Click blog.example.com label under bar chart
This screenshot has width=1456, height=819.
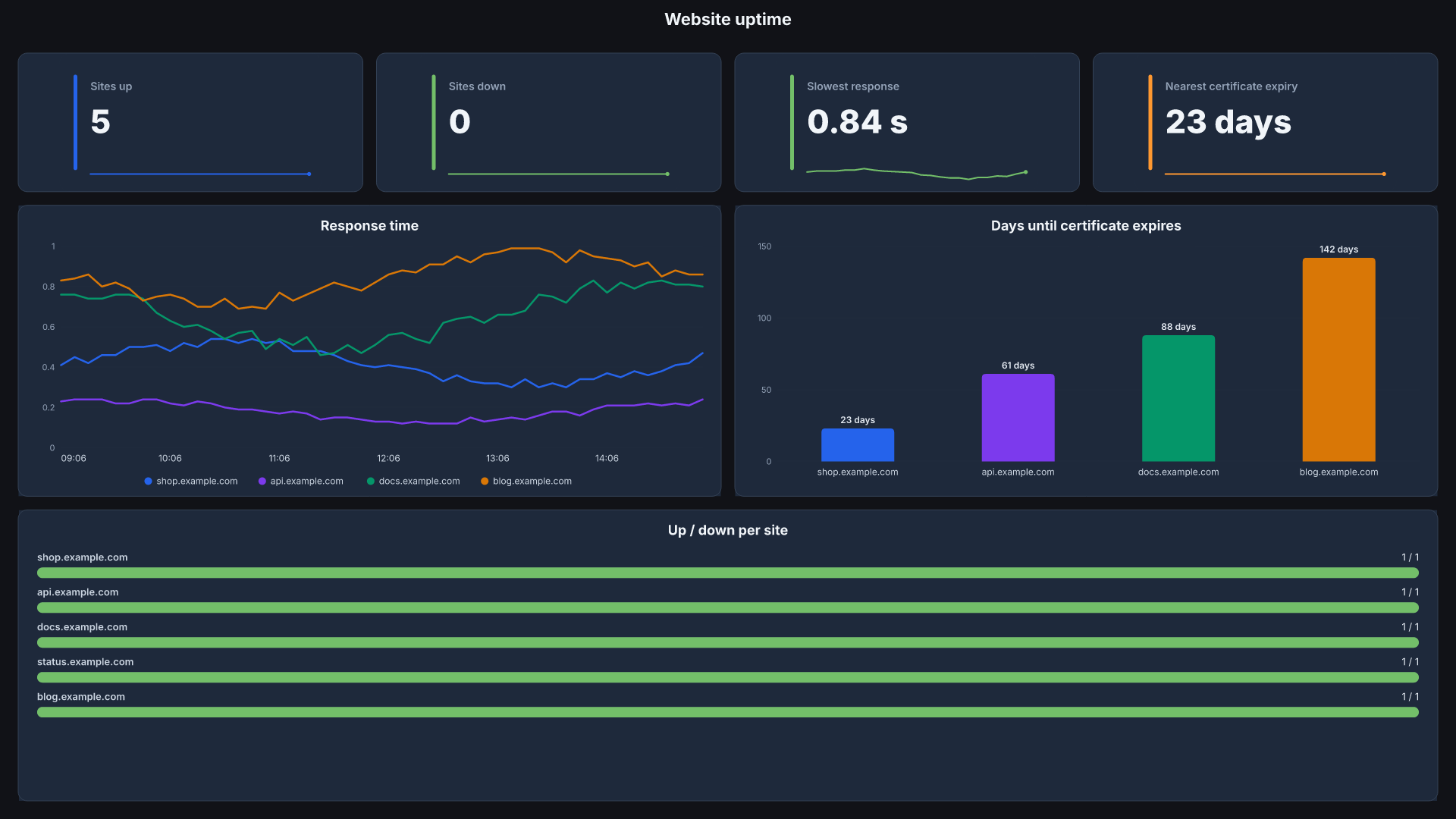[1338, 472]
